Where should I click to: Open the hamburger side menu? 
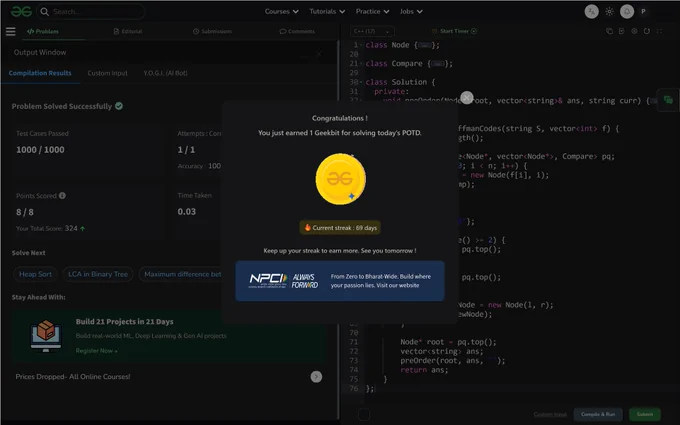click(10, 31)
